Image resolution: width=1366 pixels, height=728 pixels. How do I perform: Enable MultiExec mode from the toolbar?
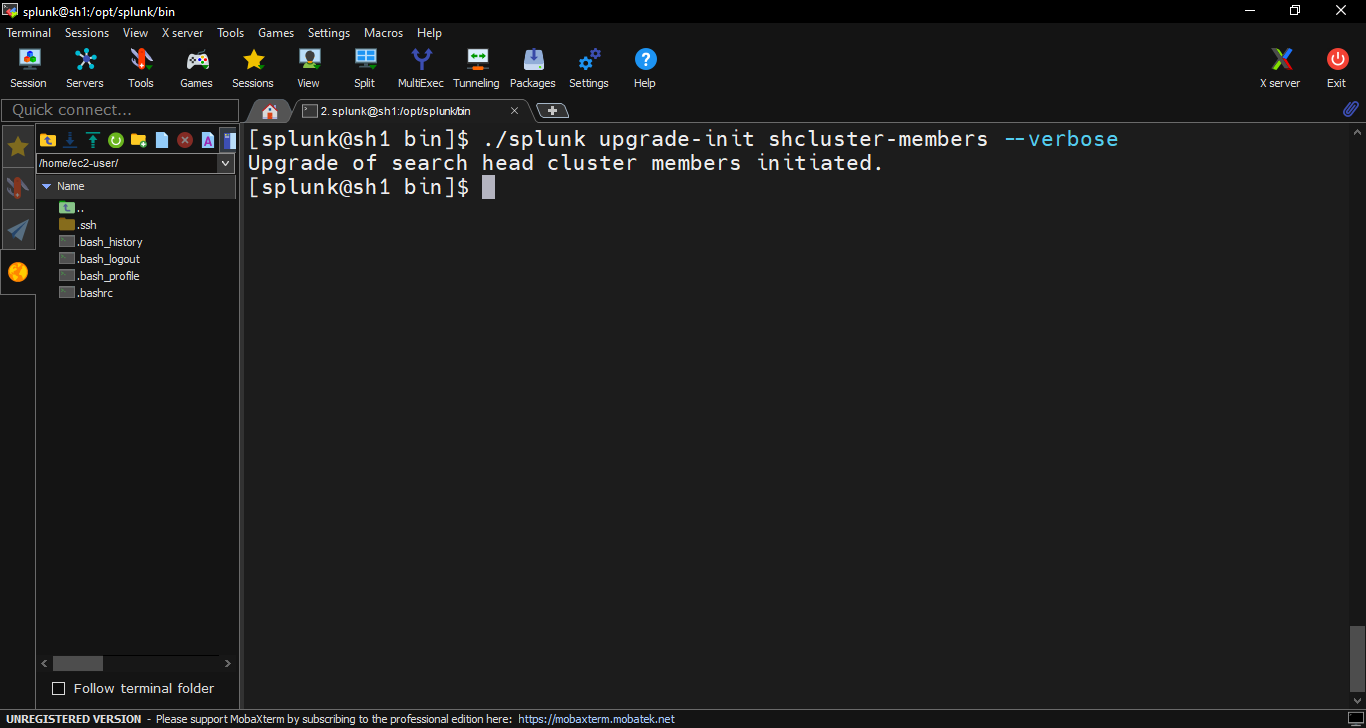(421, 68)
